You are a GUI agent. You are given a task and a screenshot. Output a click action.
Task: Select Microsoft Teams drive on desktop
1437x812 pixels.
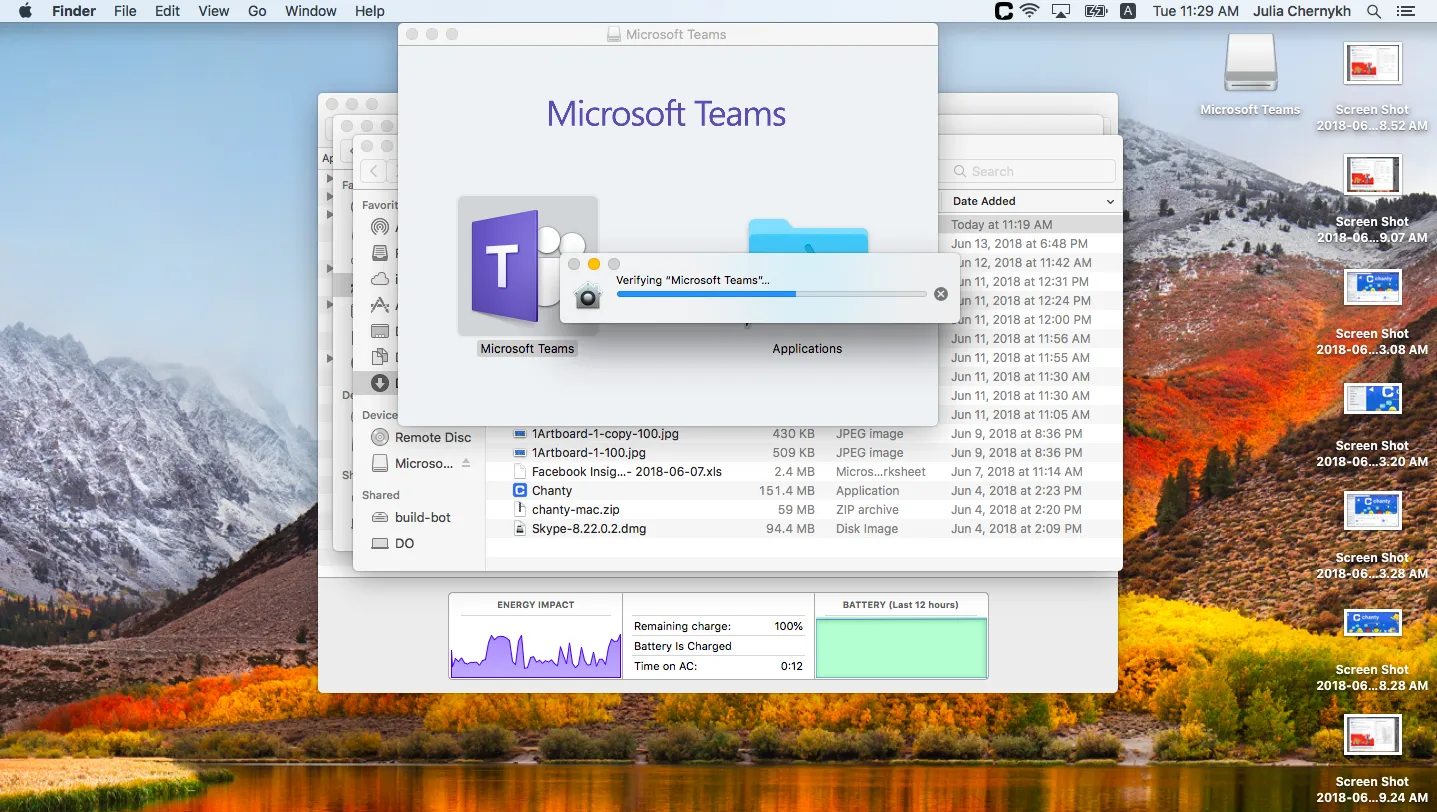point(1250,70)
